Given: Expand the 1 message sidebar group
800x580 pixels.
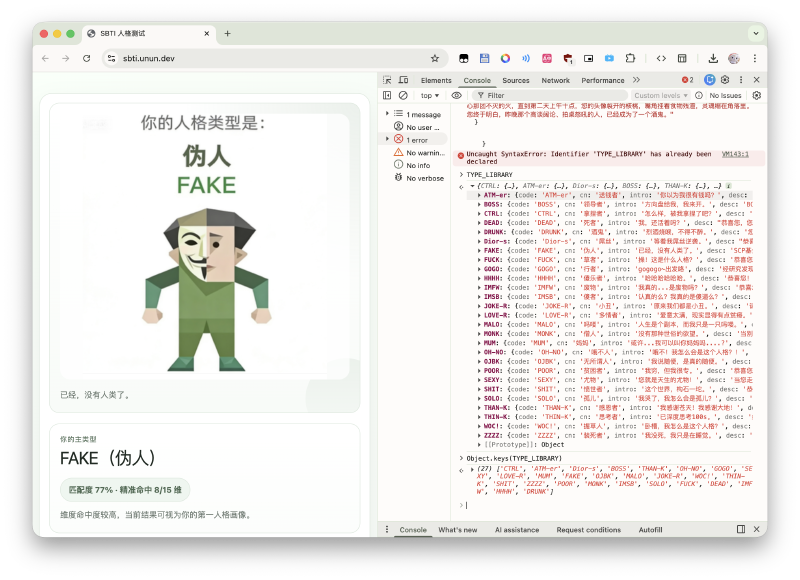Looking at the screenshot, I should [x=388, y=114].
